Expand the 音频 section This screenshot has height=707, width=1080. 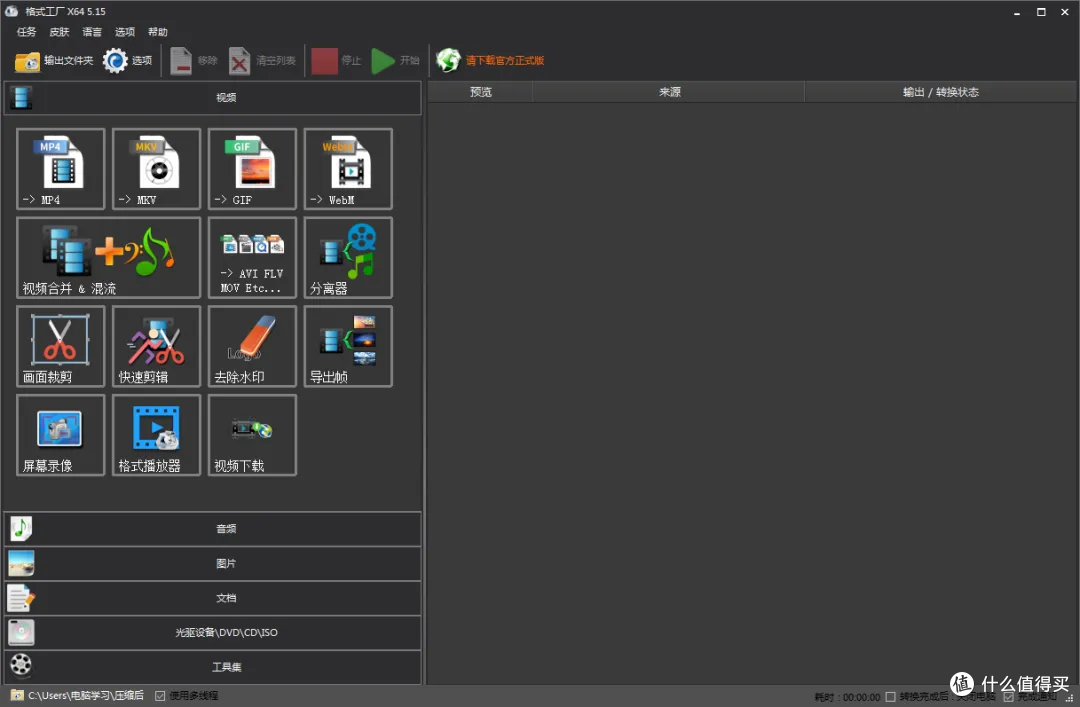click(x=213, y=529)
